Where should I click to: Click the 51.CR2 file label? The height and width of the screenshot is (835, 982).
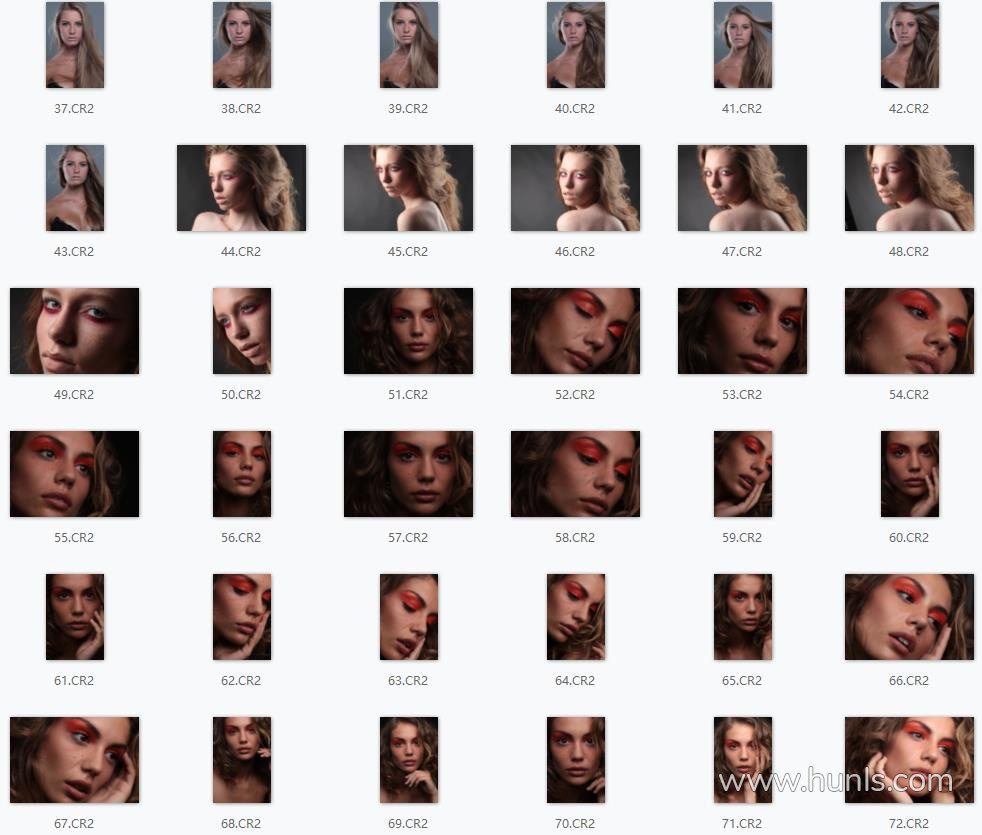[408, 395]
